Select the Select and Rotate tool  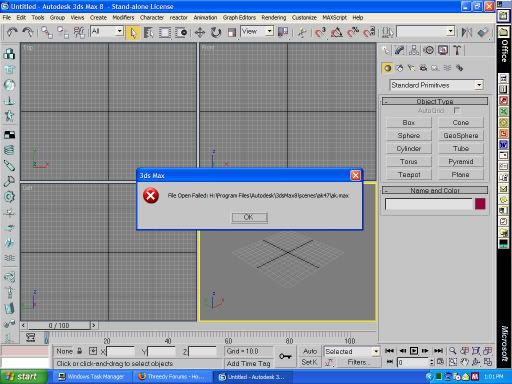[216, 33]
